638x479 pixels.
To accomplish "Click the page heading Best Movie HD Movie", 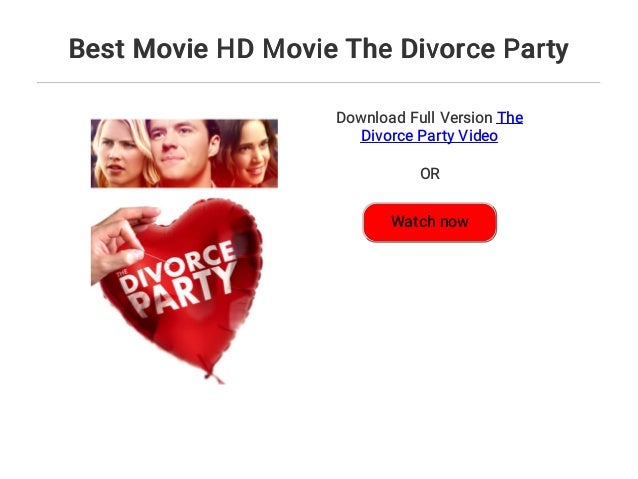I will pos(203,48).
